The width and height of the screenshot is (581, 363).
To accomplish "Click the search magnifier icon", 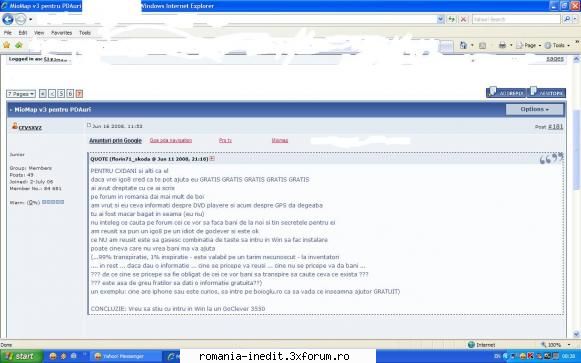I will [567, 19].
